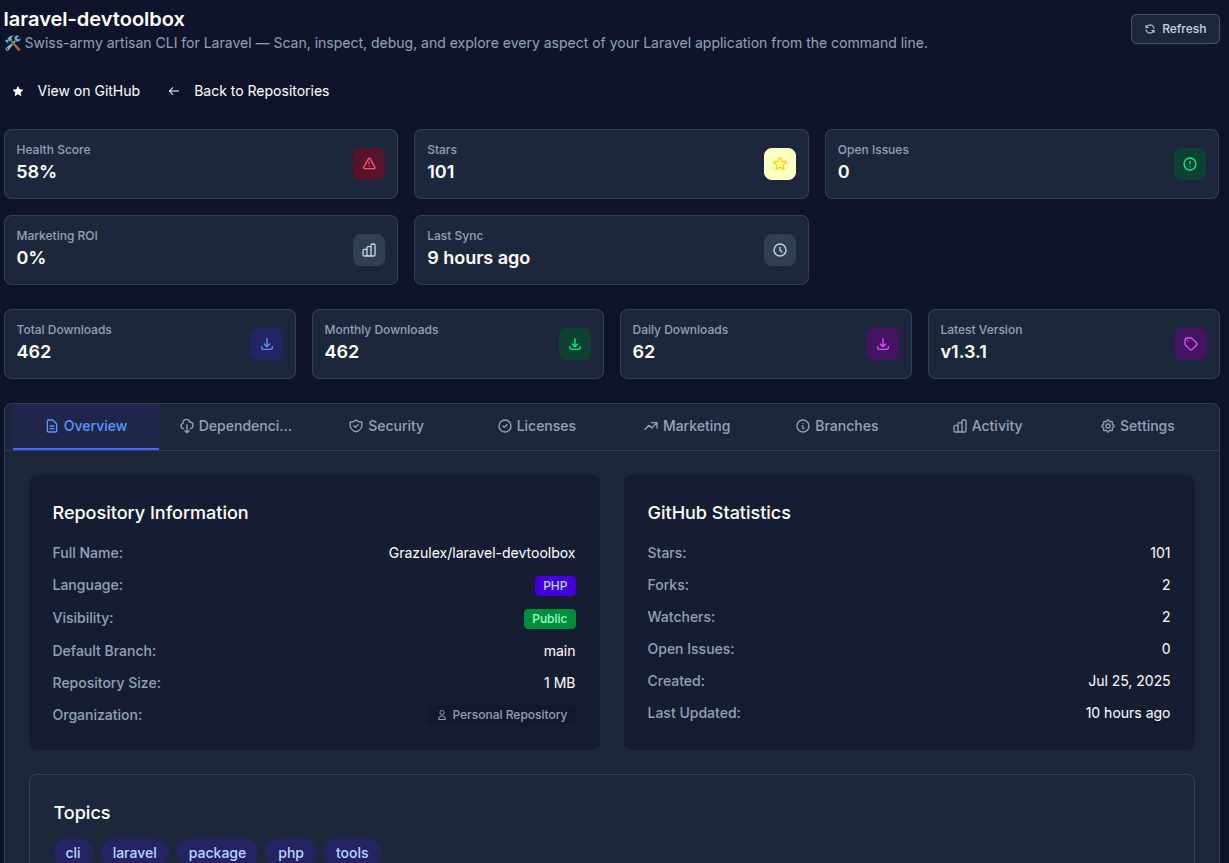Click the 9 hours ago sync value
This screenshot has height=863, width=1229.
tap(478, 258)
